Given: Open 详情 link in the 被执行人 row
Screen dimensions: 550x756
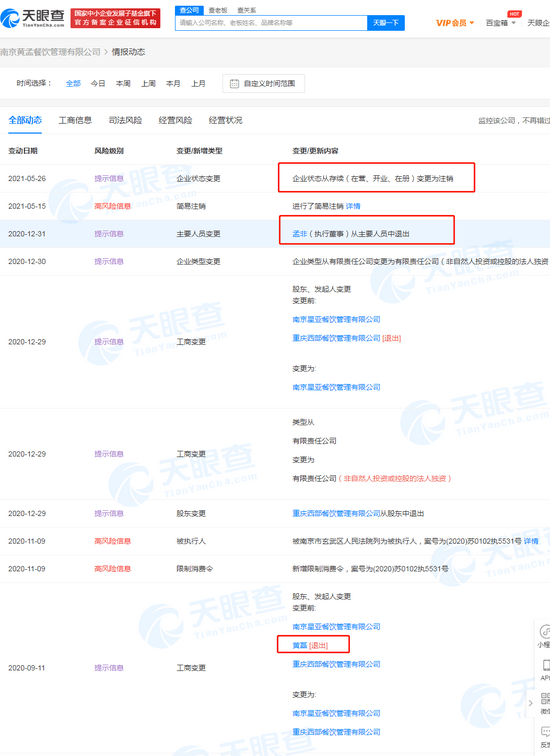Looking at the screenshot, I should 531,541.
